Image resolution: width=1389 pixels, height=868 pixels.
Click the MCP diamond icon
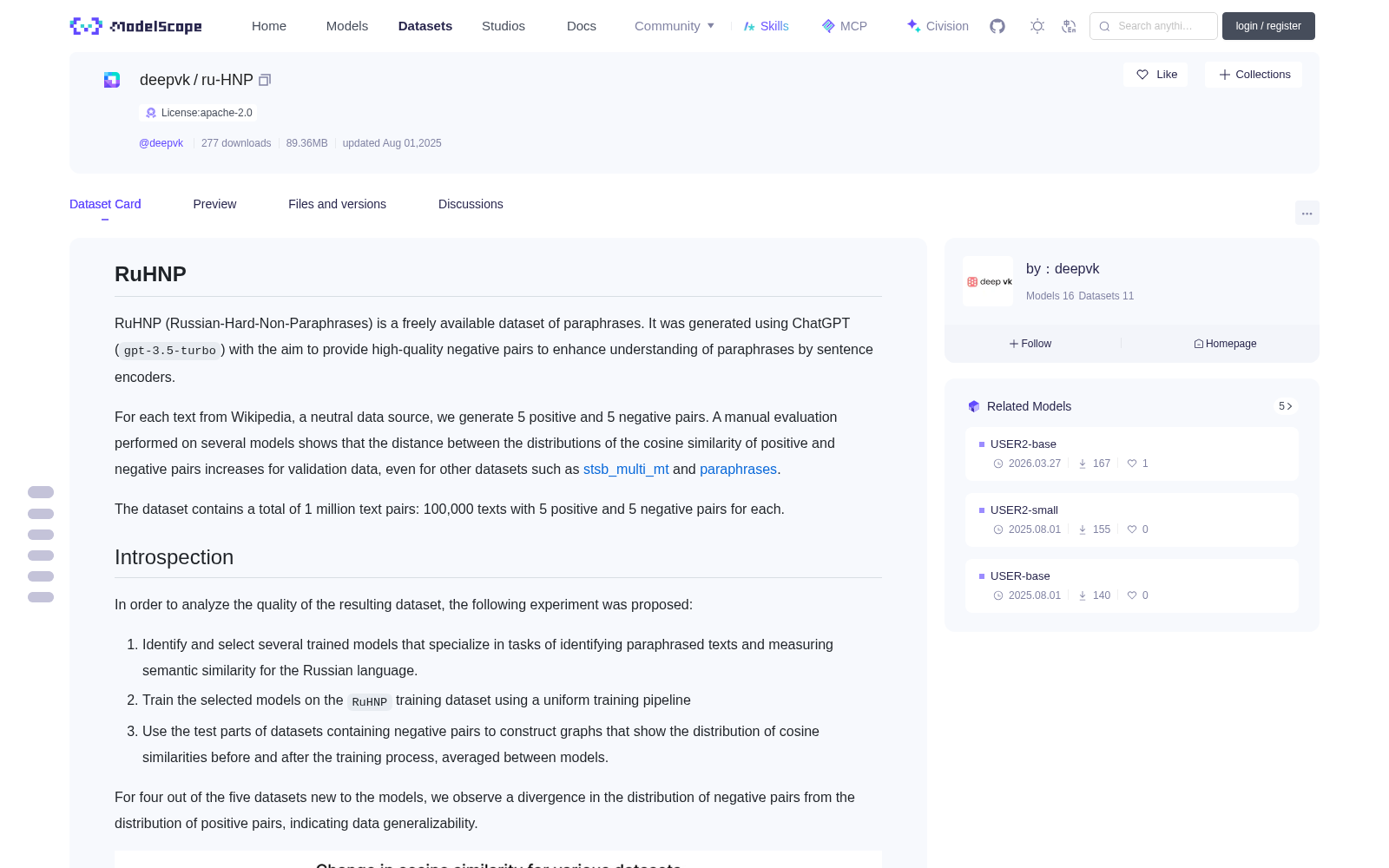pos(828,26)
